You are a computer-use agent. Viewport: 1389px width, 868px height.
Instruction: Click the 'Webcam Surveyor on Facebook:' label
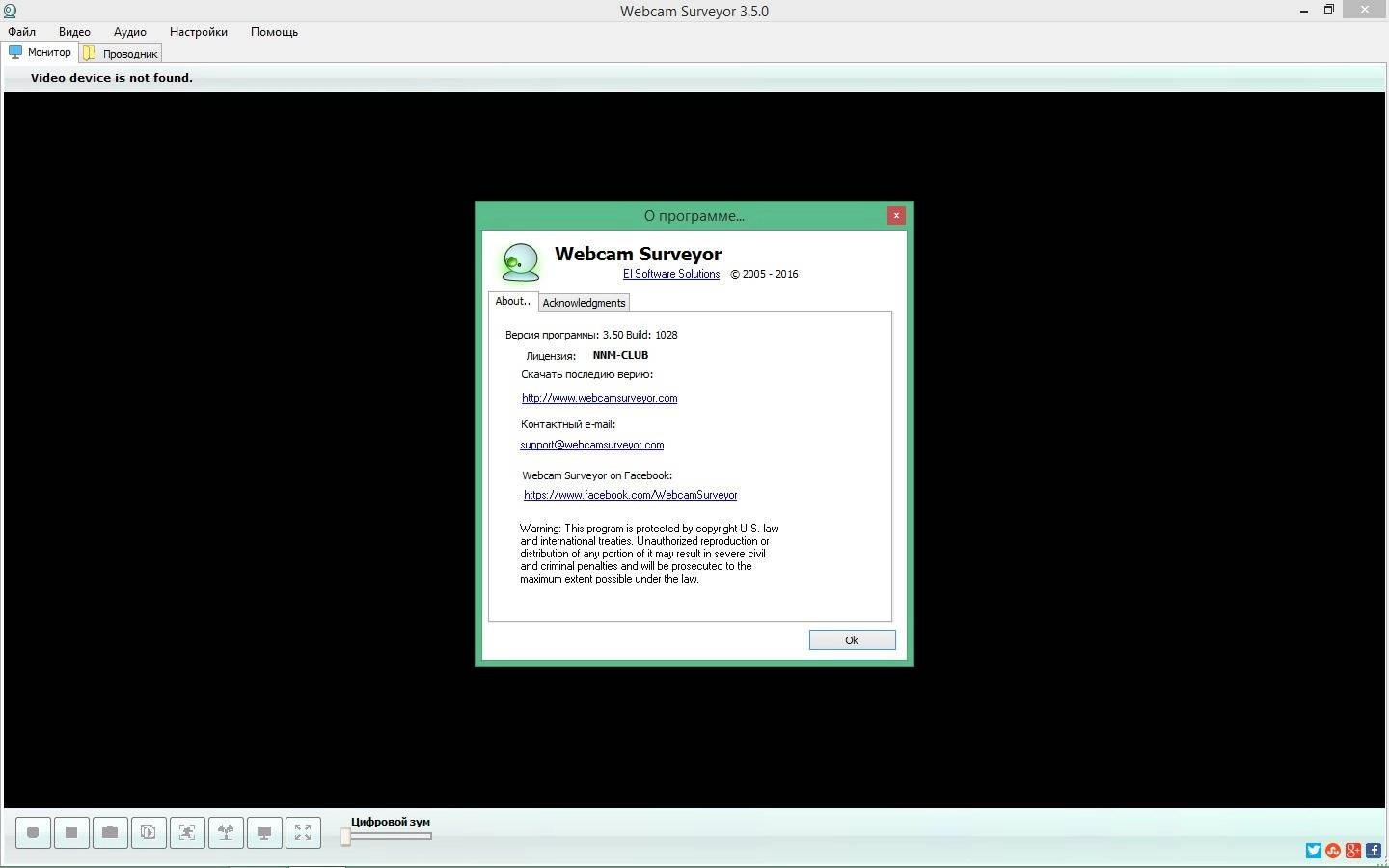[597, 475]
